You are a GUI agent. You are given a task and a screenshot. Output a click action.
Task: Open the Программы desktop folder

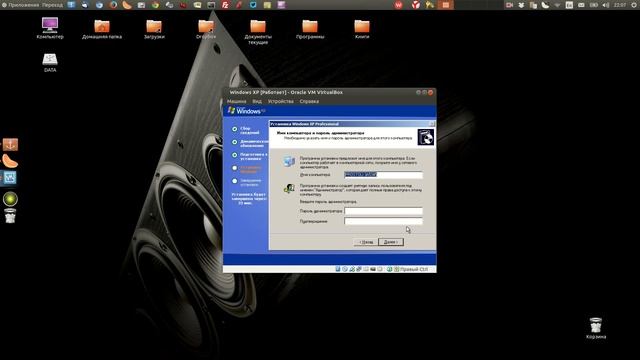pyautogui.click(x=310, y=29)
